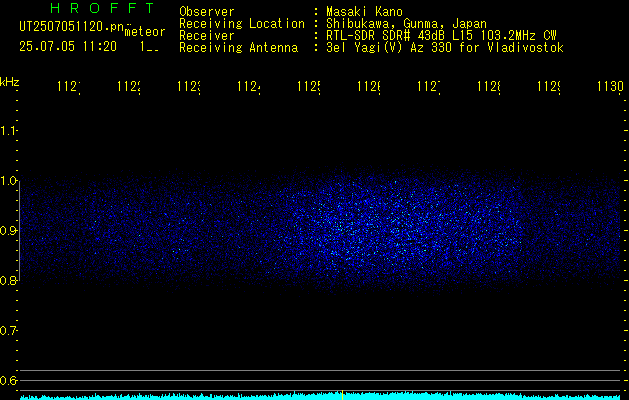
Task: Select the timestamp 25.07.05 11:20
Action: [68, 47]
